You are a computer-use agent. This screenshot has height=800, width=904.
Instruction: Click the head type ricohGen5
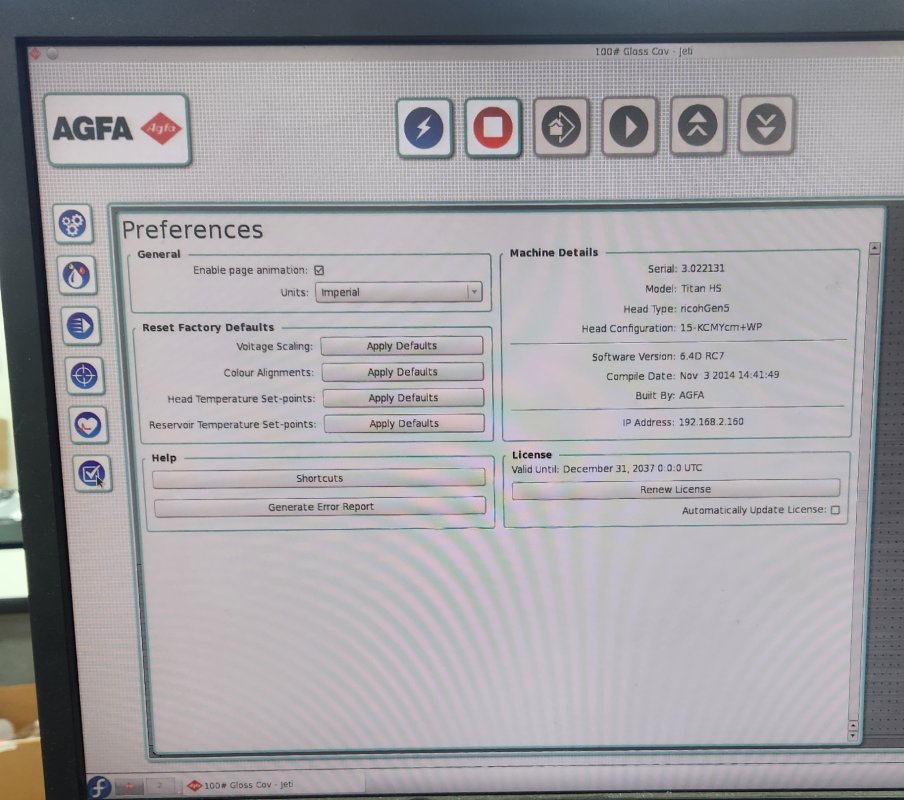(x=705, y=308)
